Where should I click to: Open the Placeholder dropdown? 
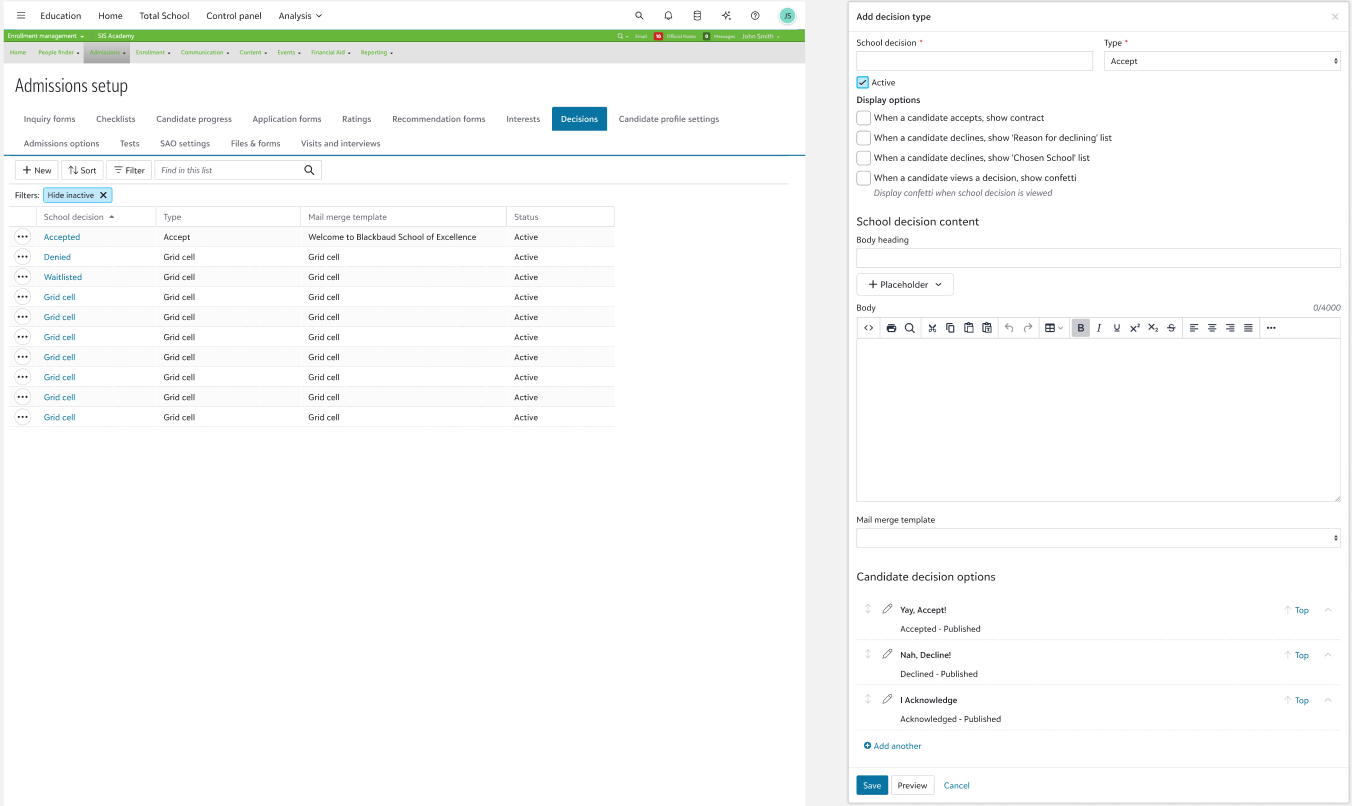point(903,284)
